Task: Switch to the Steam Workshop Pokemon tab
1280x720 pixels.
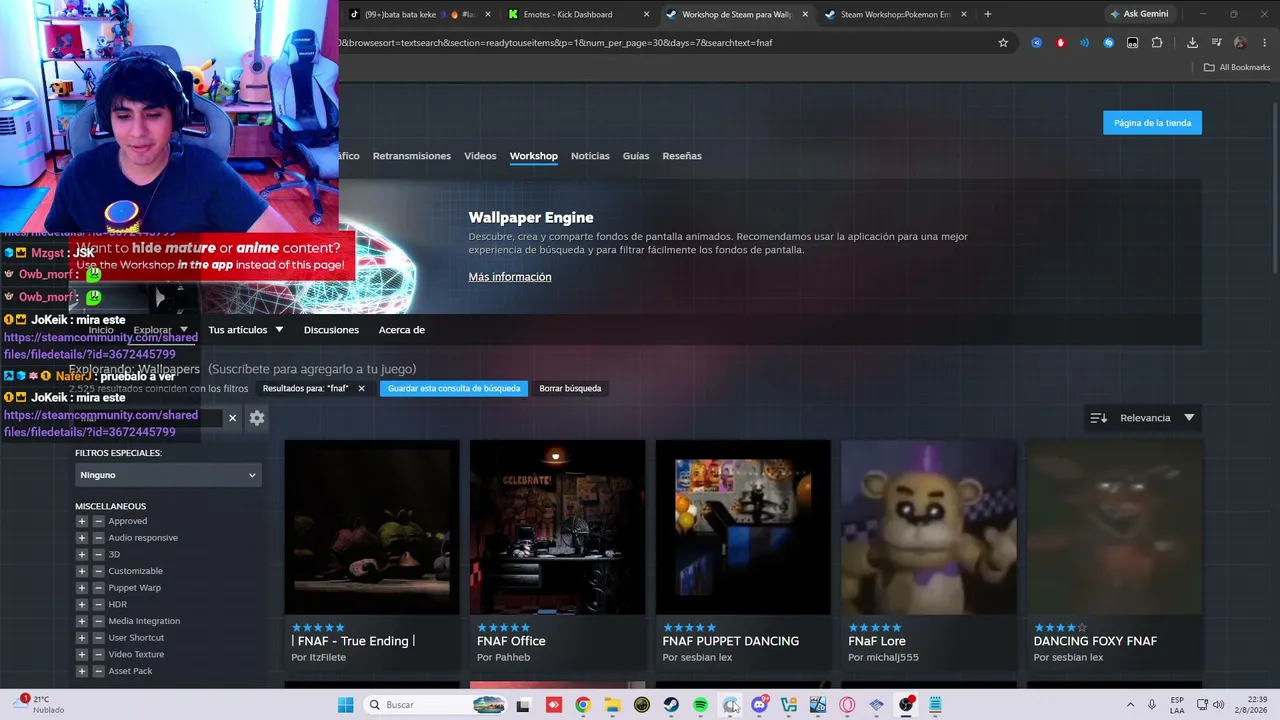Action: coord(895,14)
